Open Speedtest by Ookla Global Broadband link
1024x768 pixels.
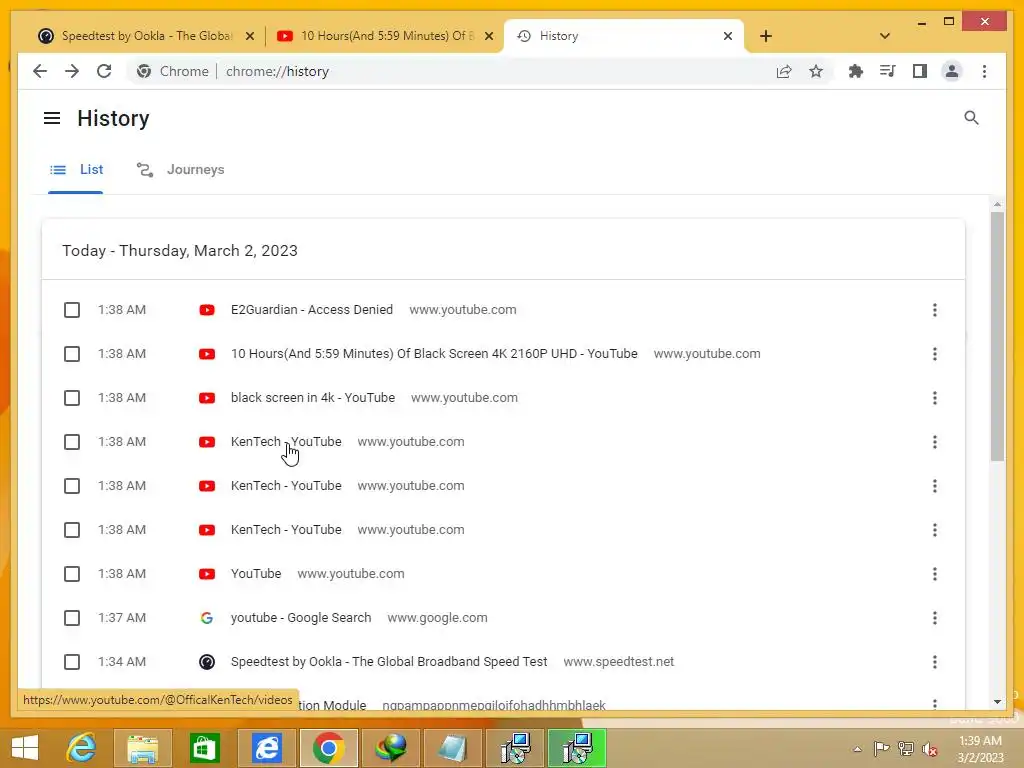[389, 662]
